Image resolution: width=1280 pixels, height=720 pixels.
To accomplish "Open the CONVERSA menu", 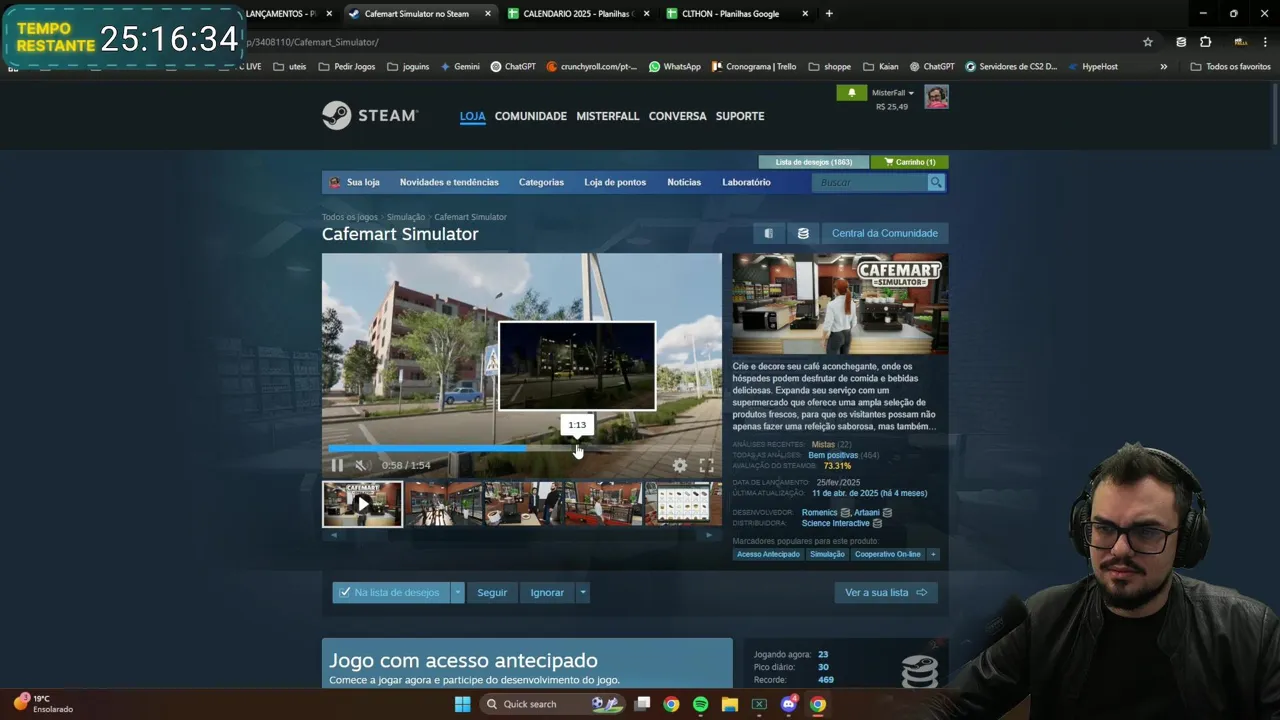I will pyautogui.click(x=677, y=116).
